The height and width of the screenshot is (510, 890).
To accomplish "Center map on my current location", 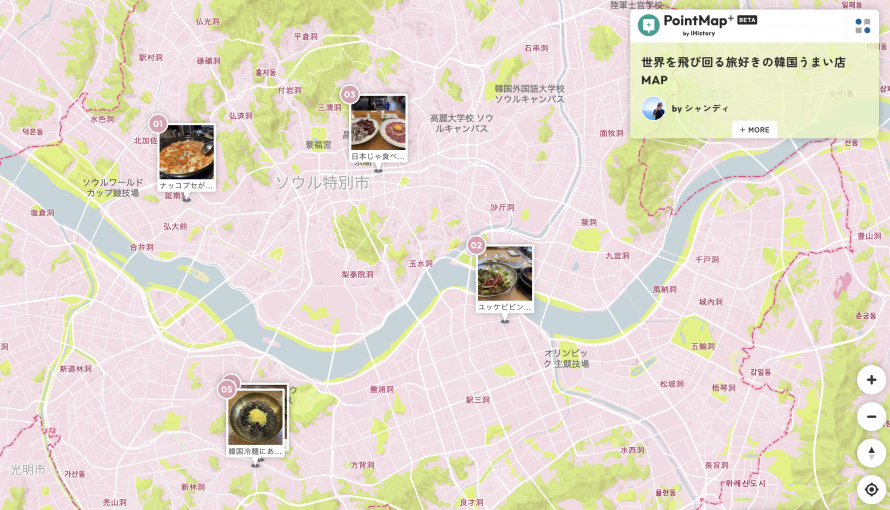I will coord(871,490).
